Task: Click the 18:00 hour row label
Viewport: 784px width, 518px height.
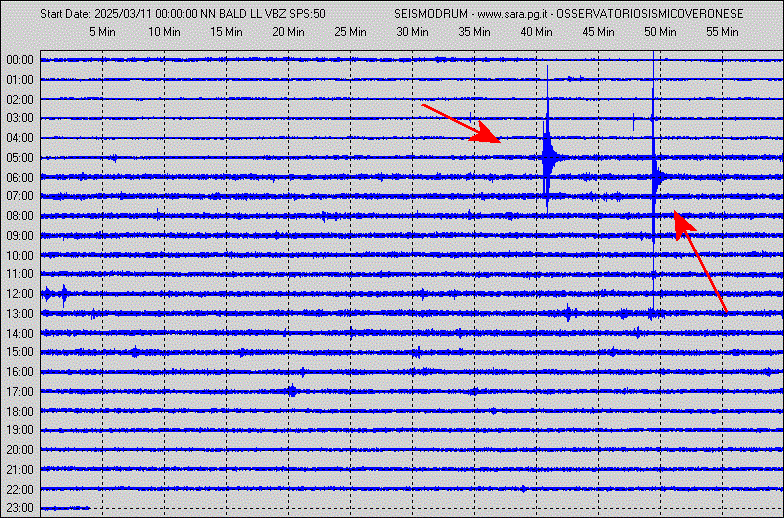Action: click(20, 412)
